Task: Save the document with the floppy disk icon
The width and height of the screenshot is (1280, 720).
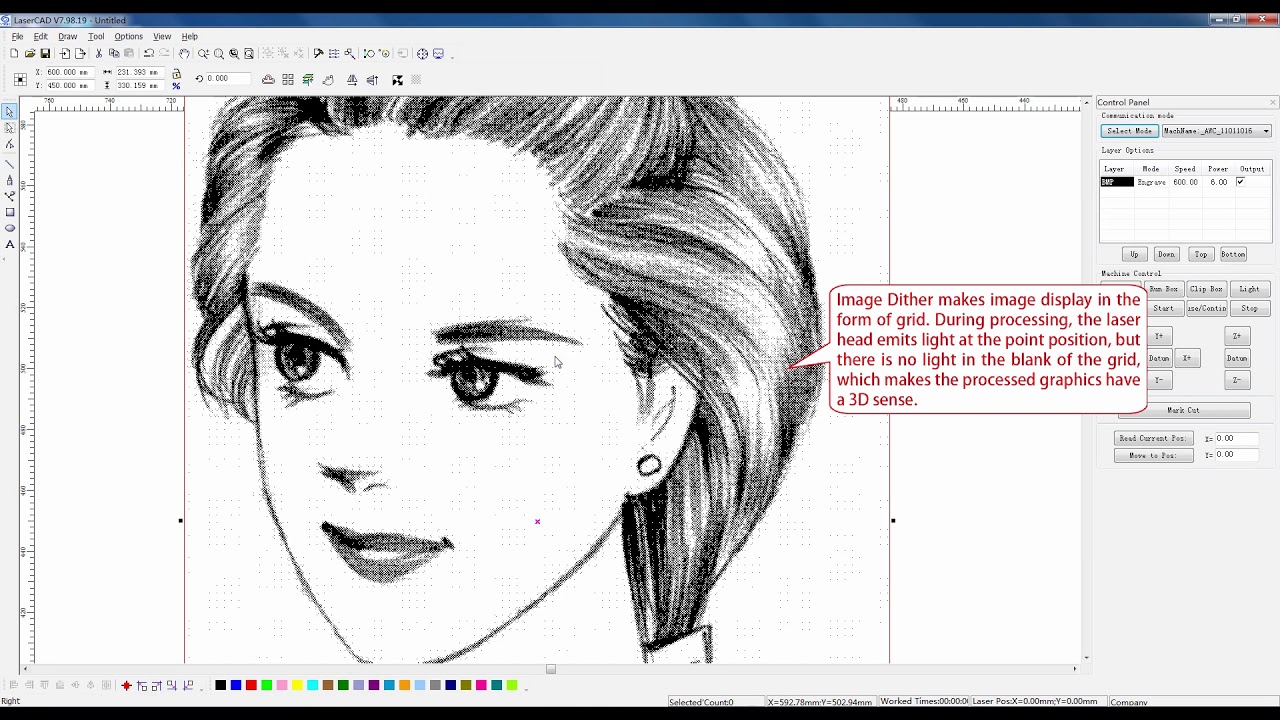Action: click(x=45, y=53)
